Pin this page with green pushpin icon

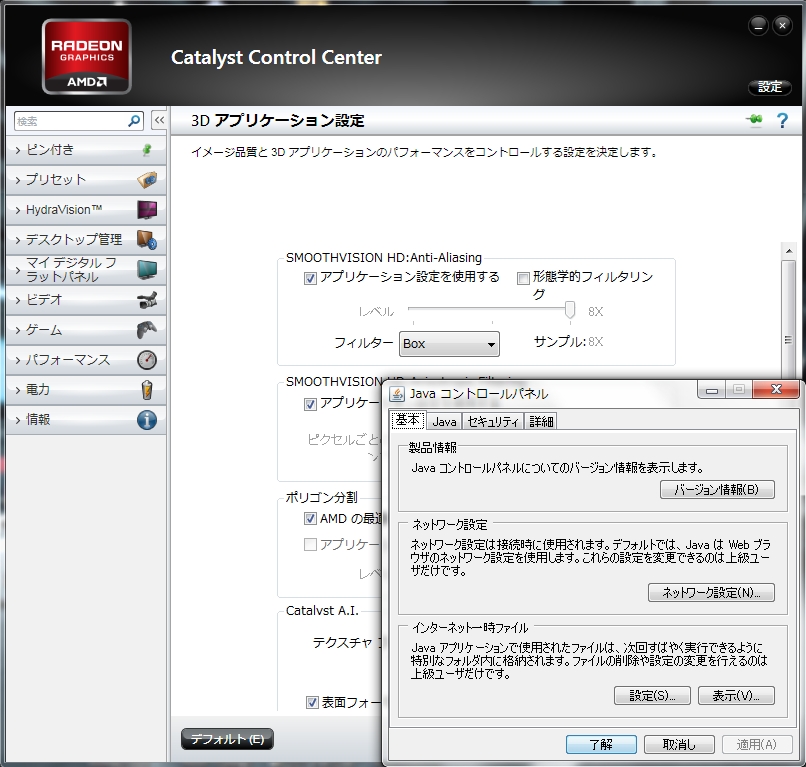(x=755, y=120)
